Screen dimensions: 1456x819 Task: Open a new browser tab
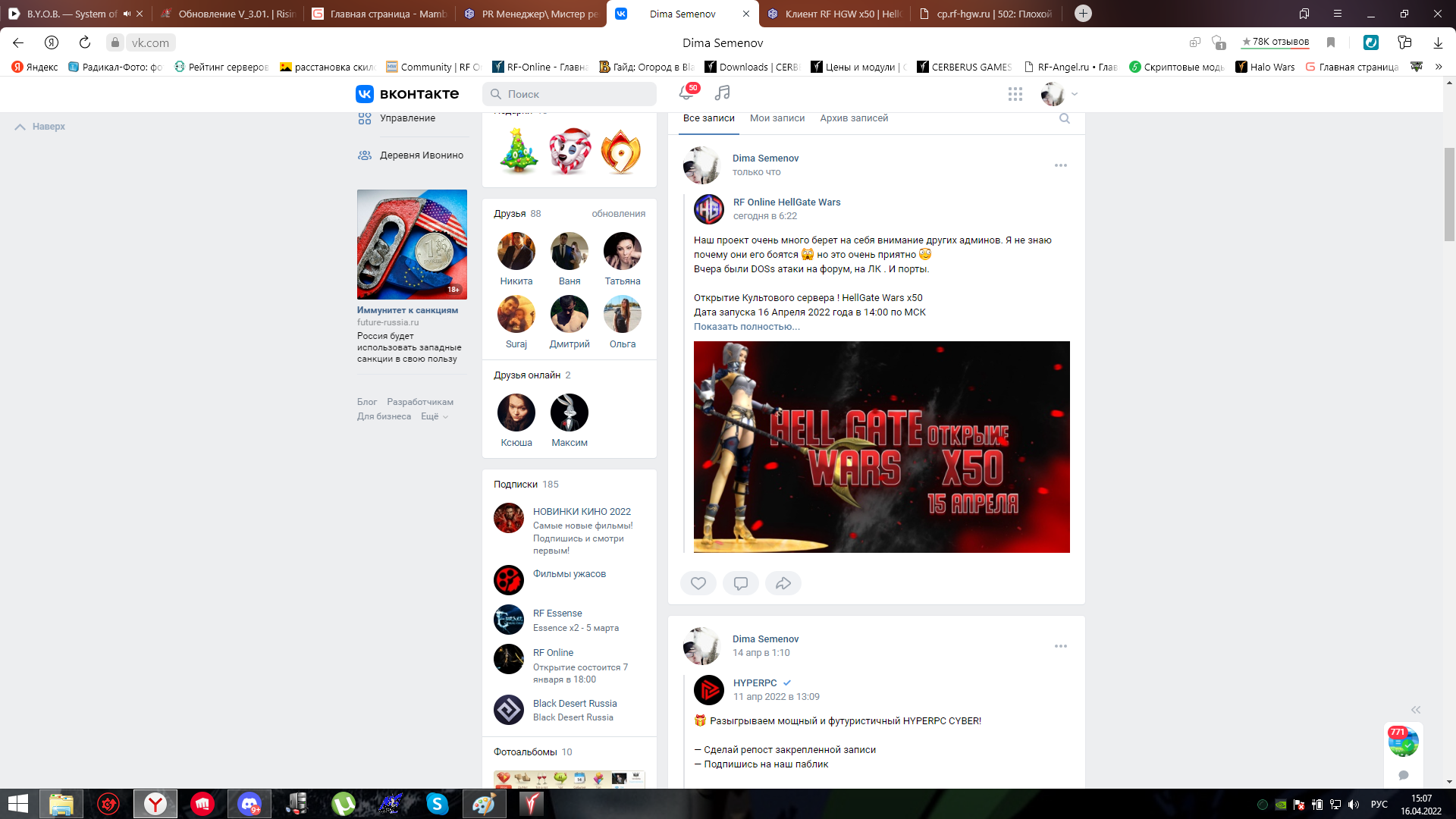[1084, 14]
